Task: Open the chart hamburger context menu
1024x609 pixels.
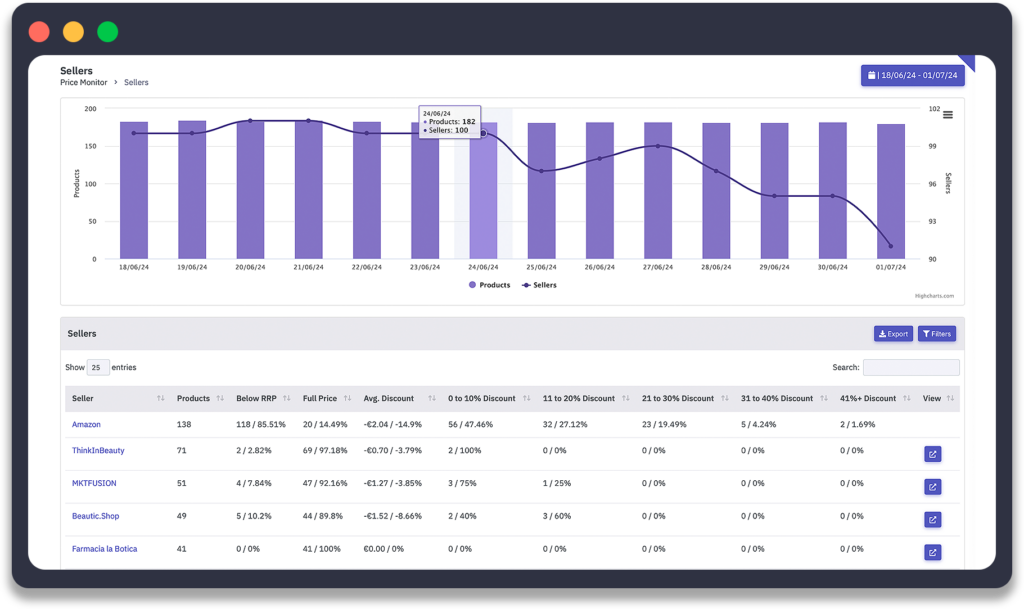Action: (948, 115)
